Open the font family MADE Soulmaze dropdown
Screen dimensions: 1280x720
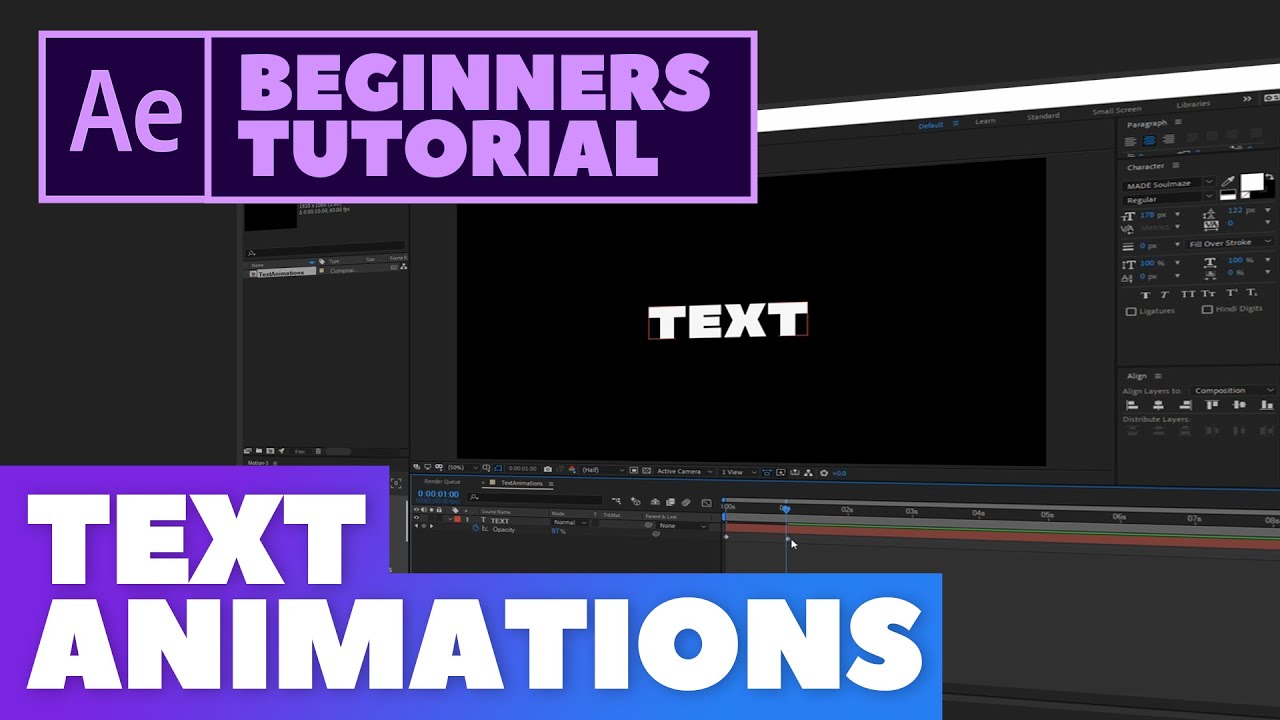[1169, 184]
